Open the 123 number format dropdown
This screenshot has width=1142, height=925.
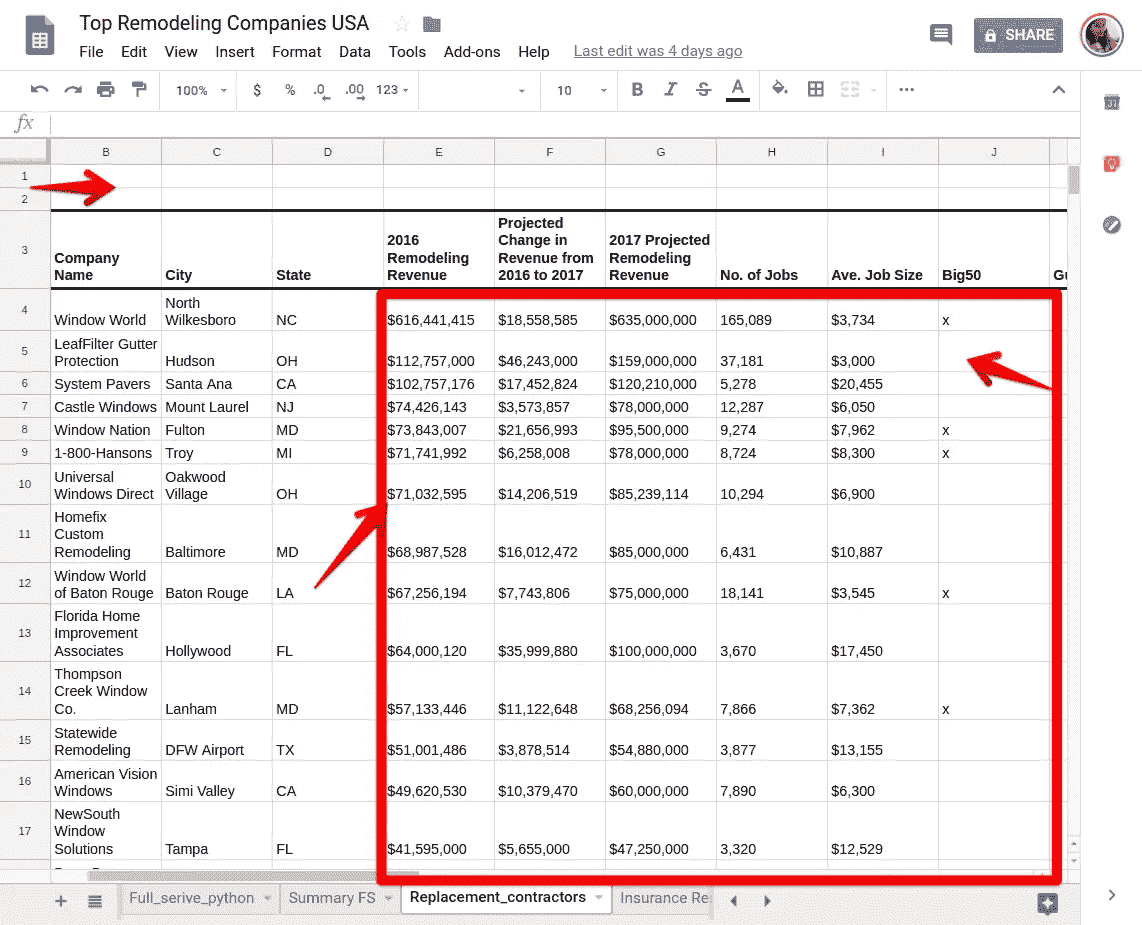point(392,90)
